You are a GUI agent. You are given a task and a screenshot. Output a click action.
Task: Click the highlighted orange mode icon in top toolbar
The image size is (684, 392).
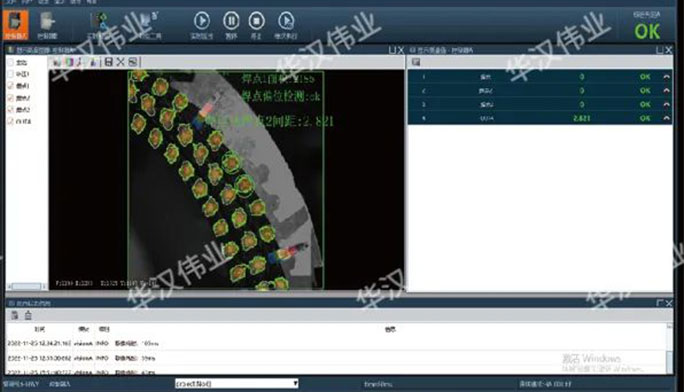tap(16, 25)
